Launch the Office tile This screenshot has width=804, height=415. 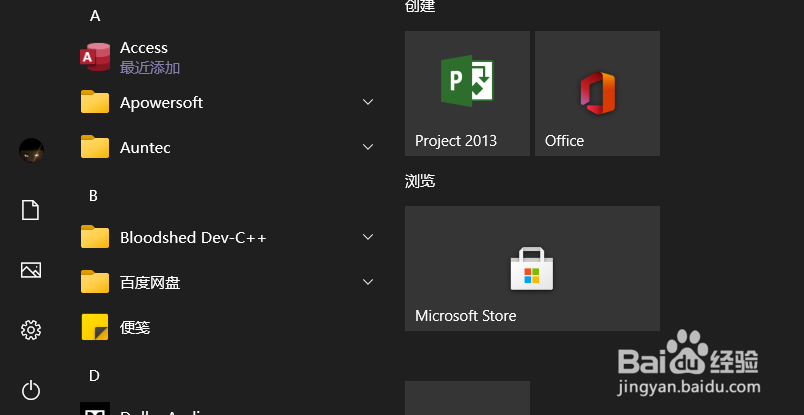(597, 93)
